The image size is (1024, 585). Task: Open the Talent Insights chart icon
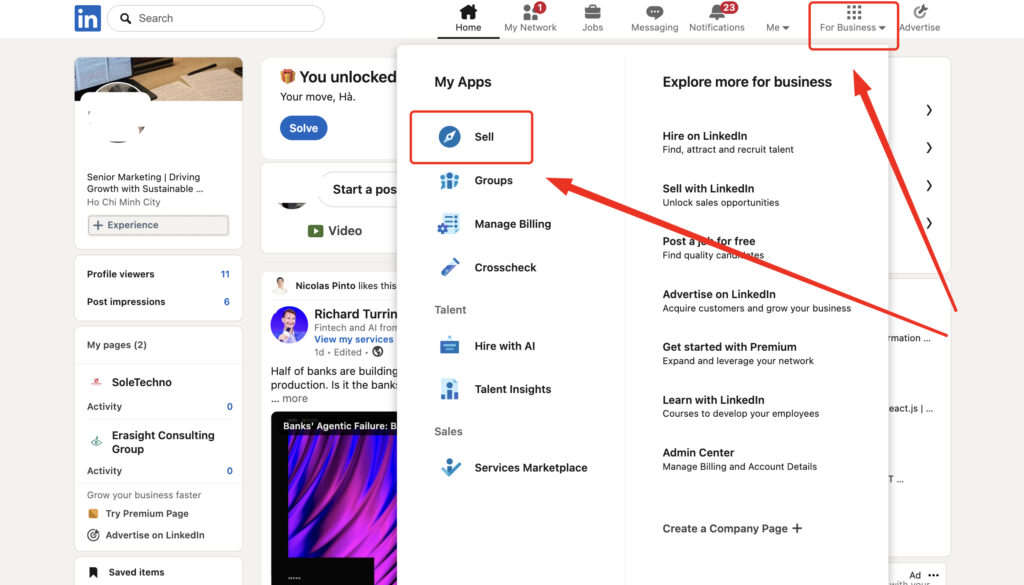coord(449,389)
